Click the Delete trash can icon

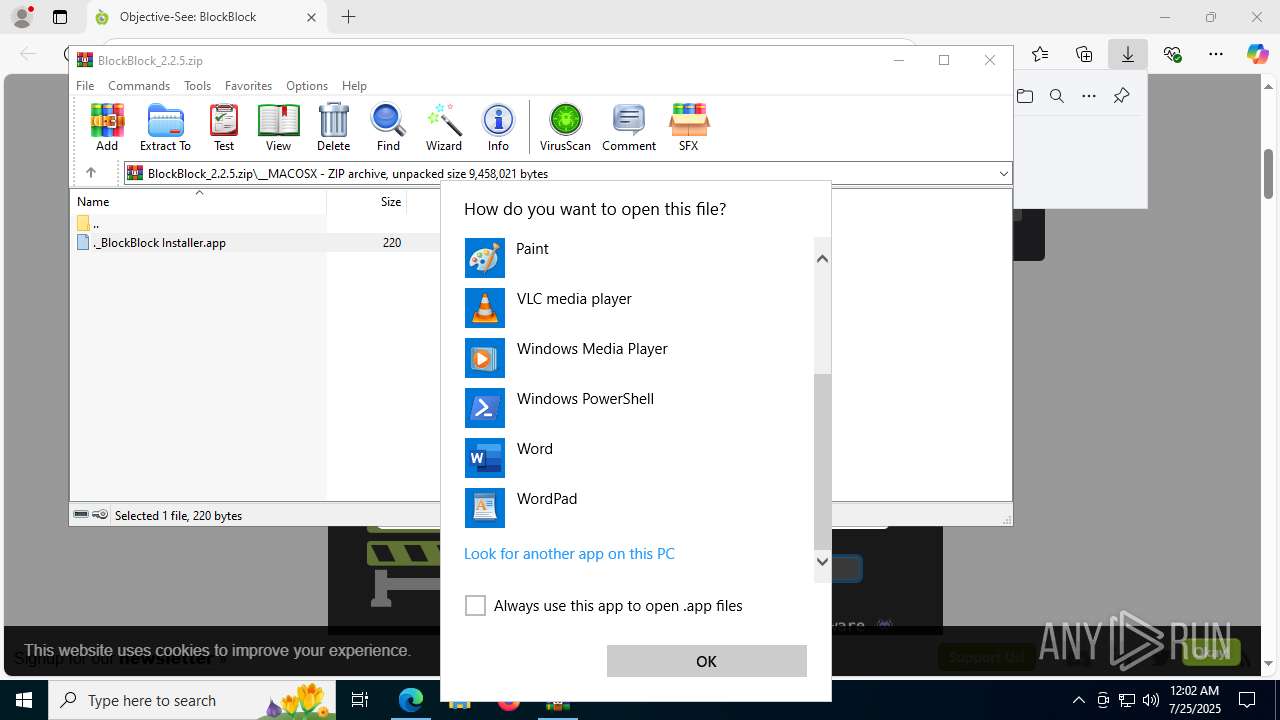click(x=333, y=128)
